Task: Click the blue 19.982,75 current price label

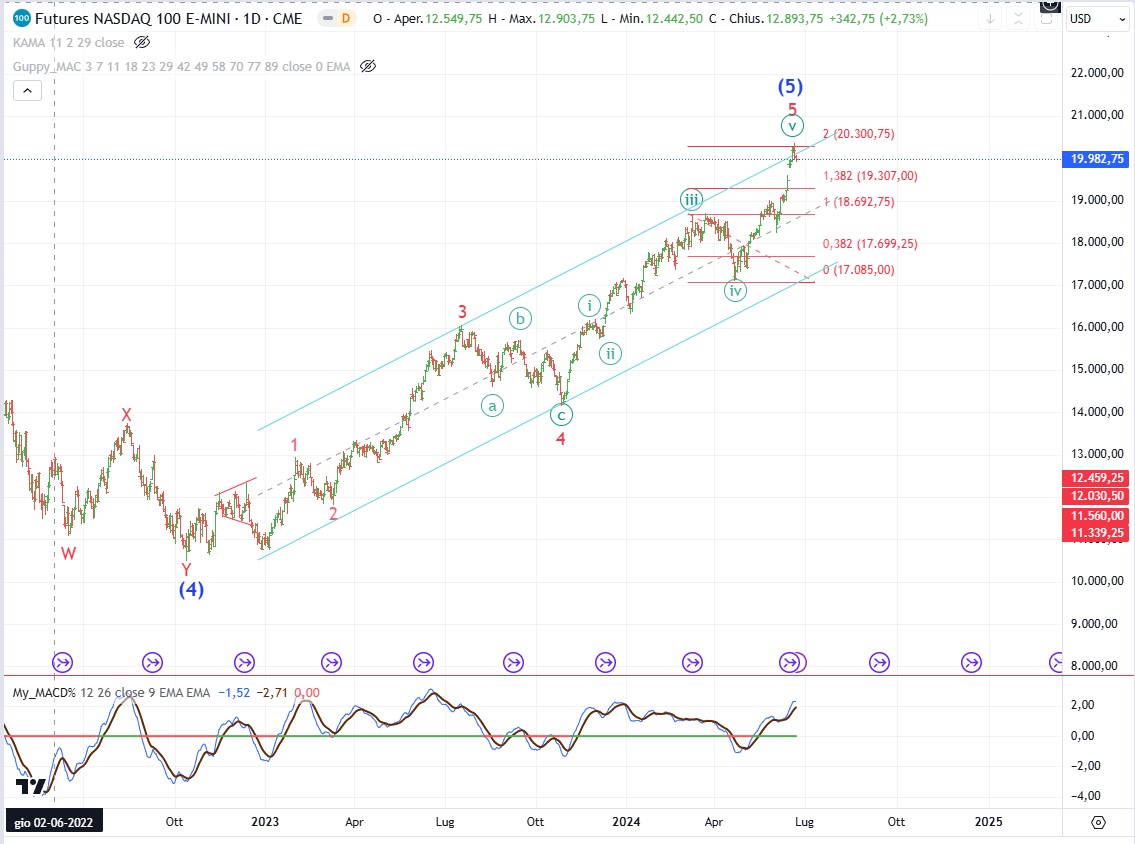Action: (x=1097, y=159)
